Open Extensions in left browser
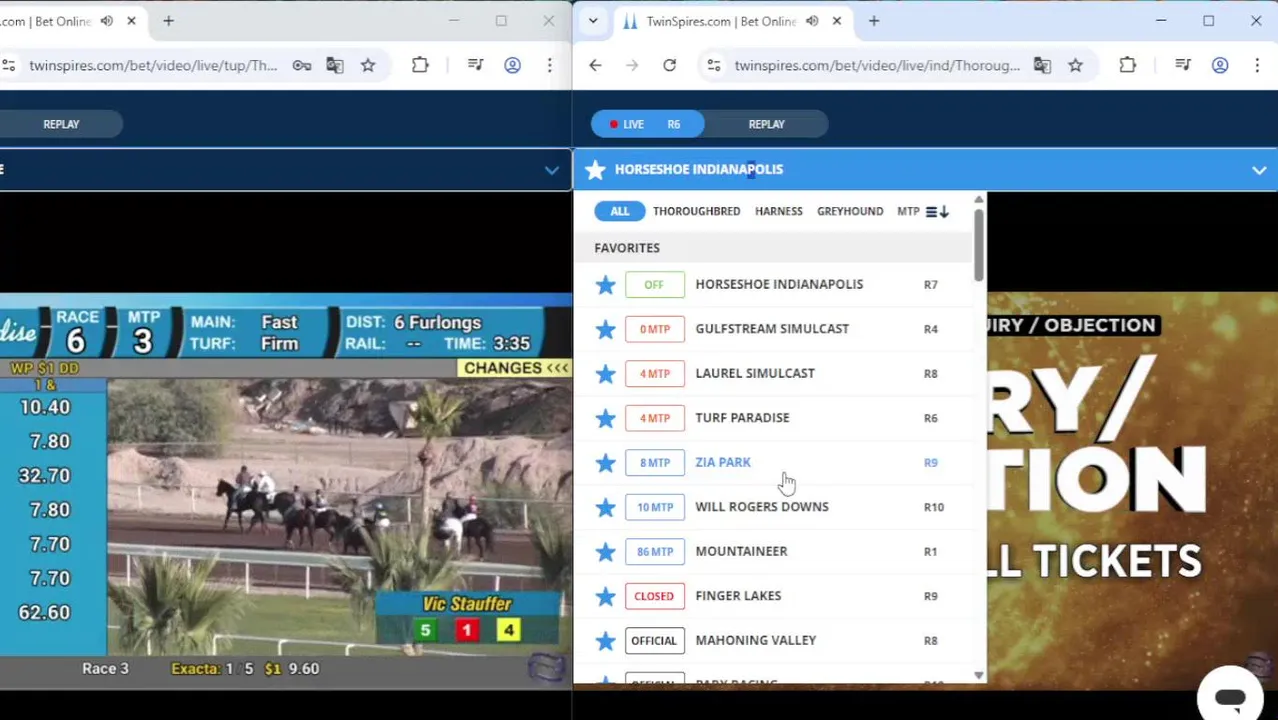The image size is (1278, 720). pyautogui.click(x=420, y=66)
